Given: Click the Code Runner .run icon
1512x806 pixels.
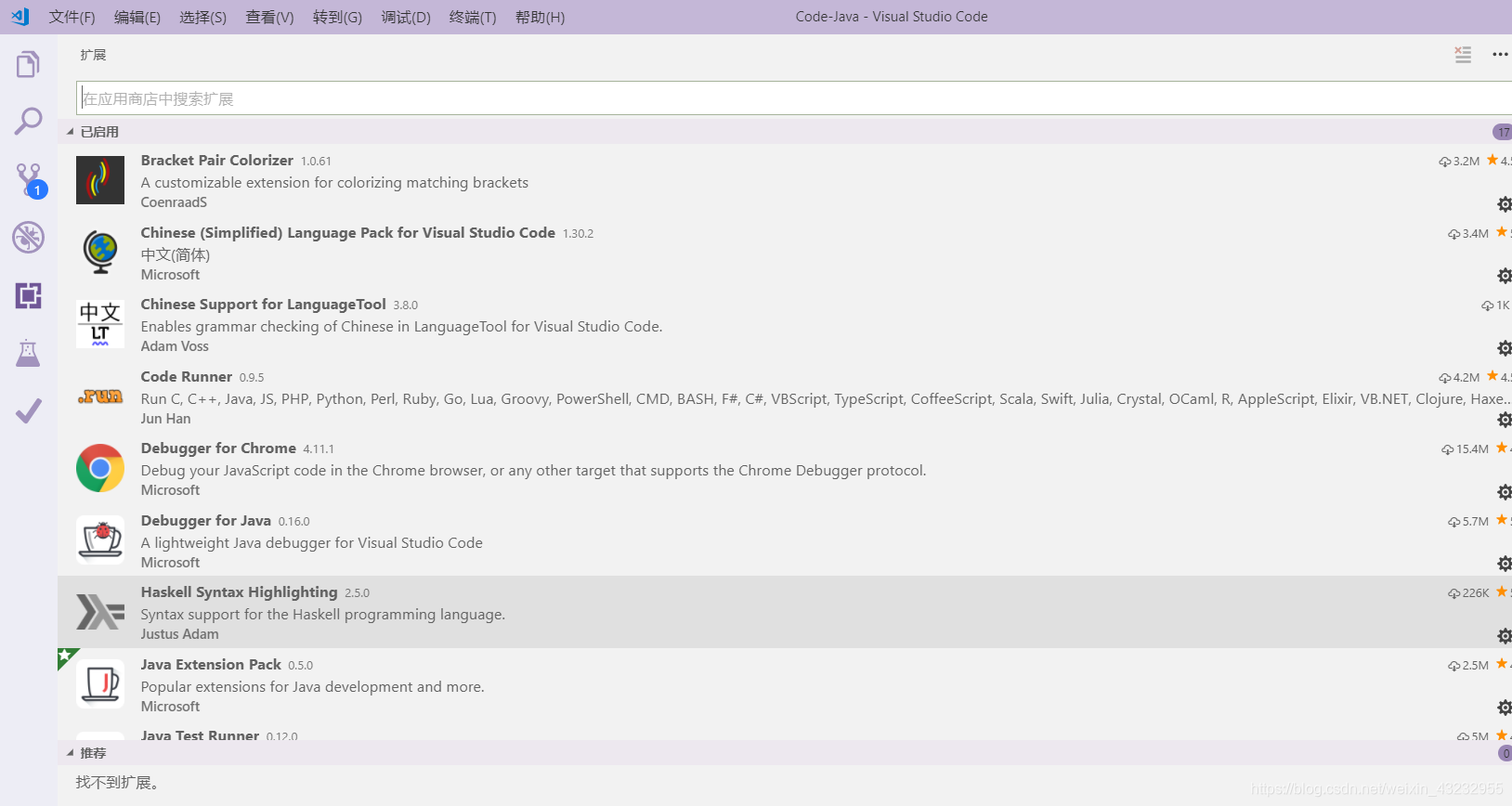Looking at the screenshot, I should tap(100, 396).
